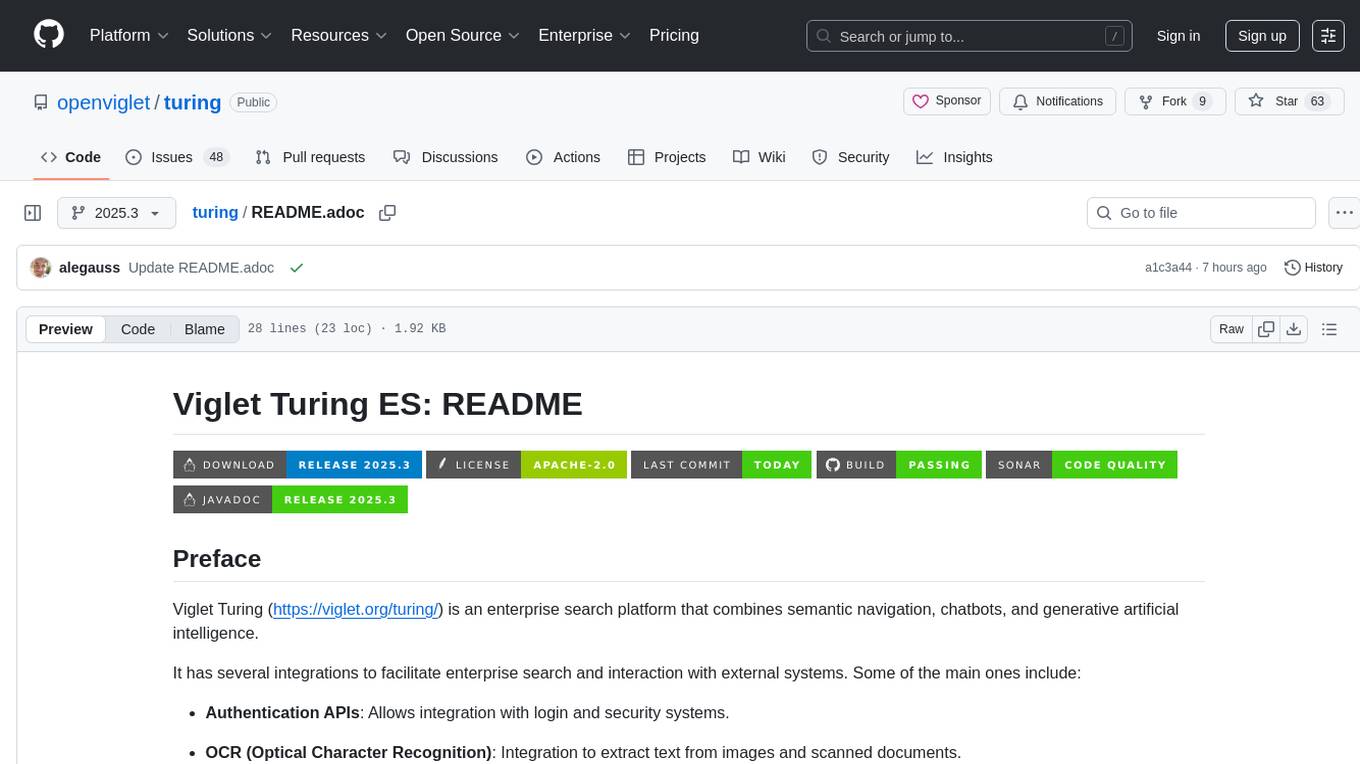
Task: Click the Notifications bell button
Action: point(1058,101)
